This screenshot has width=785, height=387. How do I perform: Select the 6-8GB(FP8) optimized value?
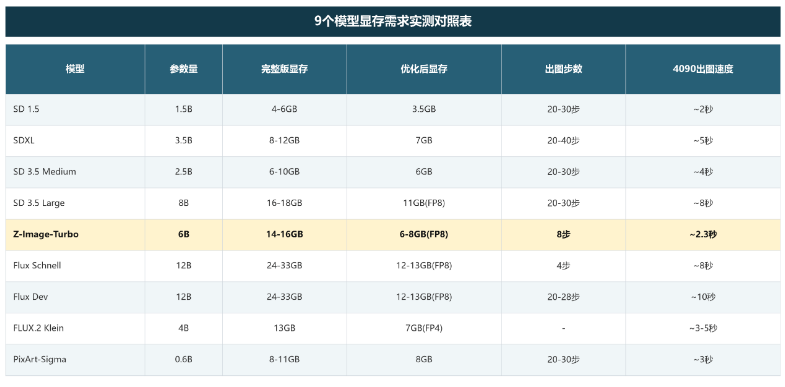click(424, 234)
